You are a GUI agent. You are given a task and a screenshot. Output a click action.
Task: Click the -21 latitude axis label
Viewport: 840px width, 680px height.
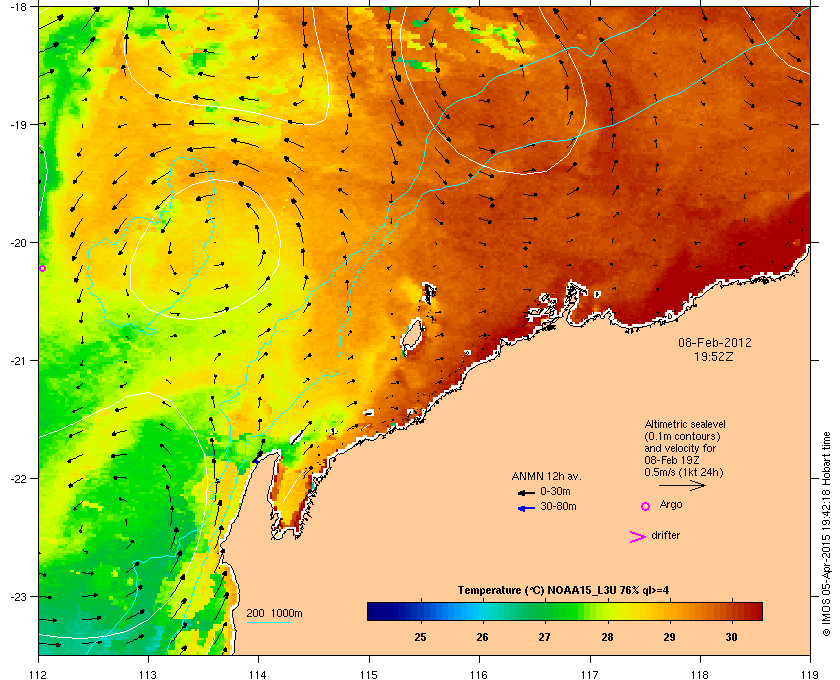coord(18,360)
